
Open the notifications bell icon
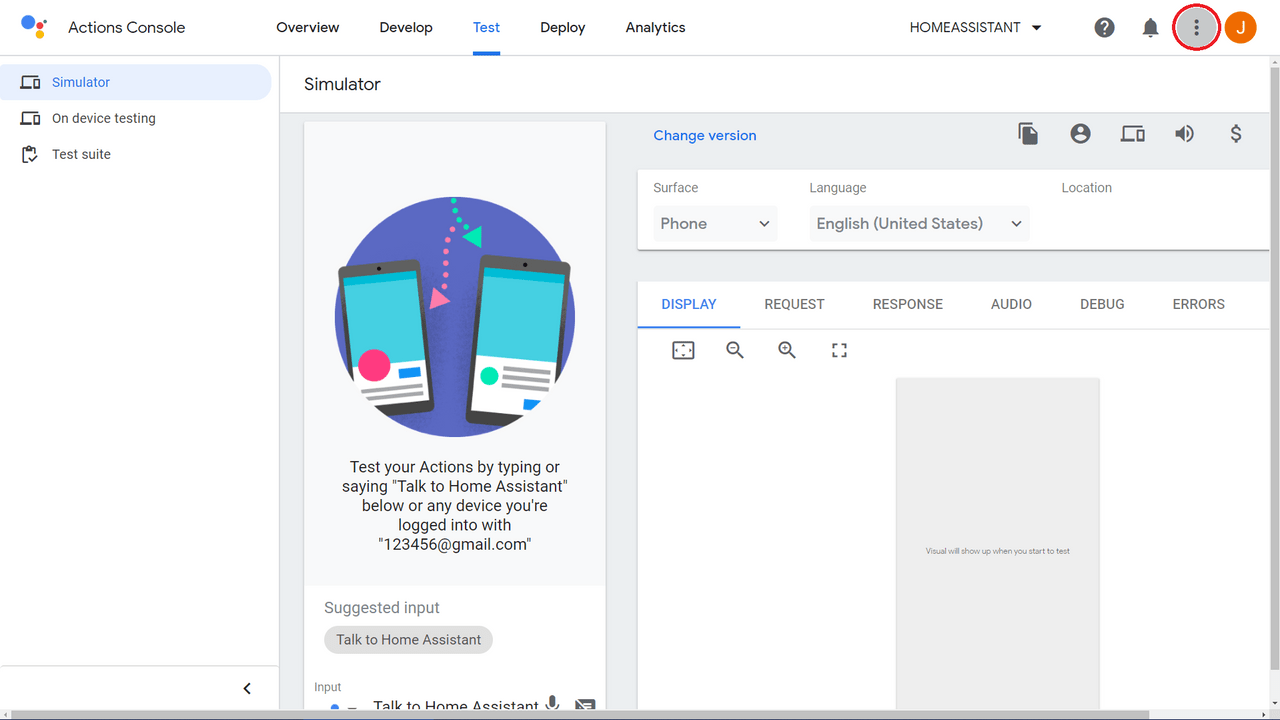click(1150, 27)
